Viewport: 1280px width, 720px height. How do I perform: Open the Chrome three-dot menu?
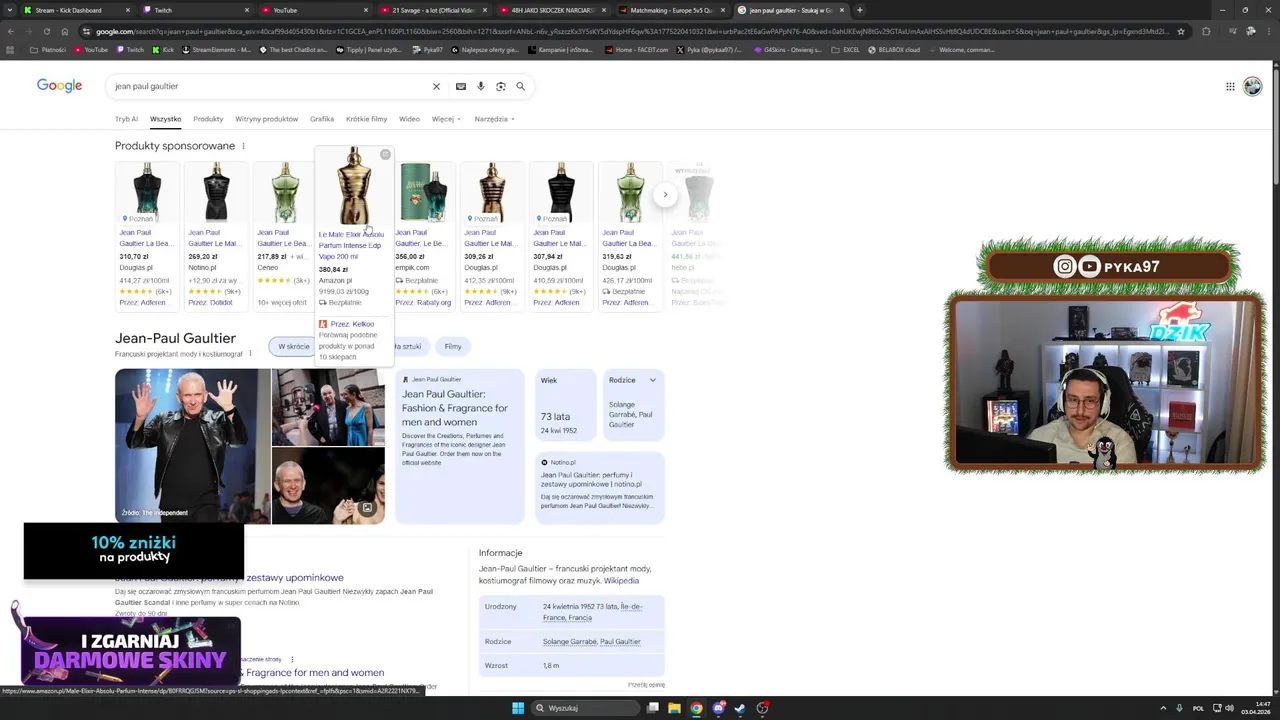tap(1269, 31)
